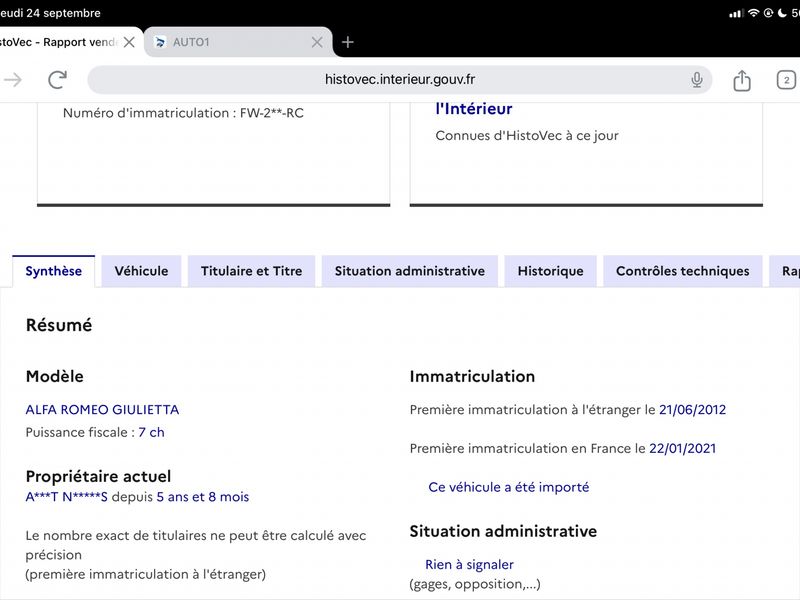
Task: Tap the histovec.interieur.gouv.fr address field
Action: coord(400,80)
